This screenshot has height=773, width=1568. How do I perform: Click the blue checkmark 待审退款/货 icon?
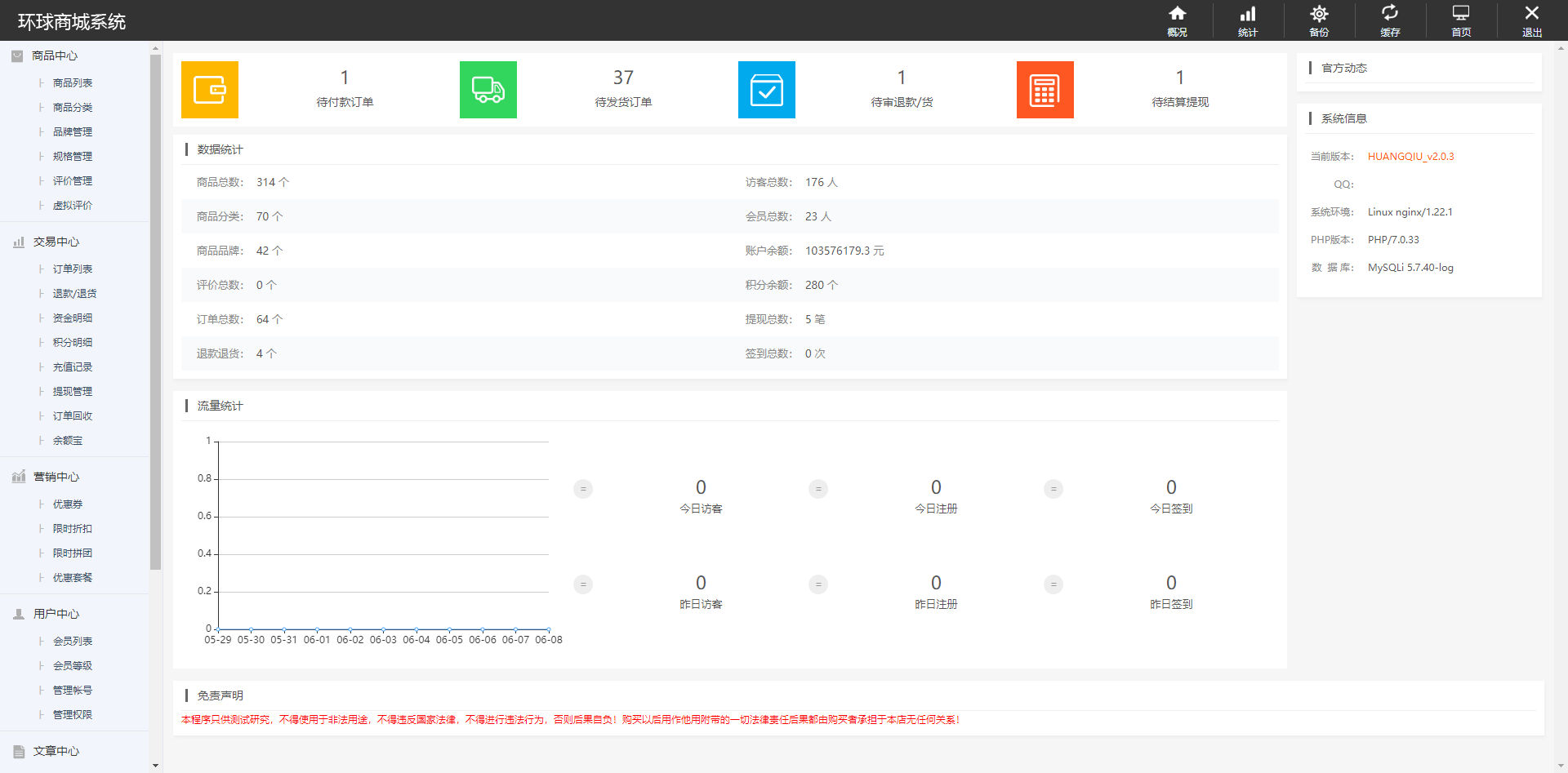[x=767, y=90]
